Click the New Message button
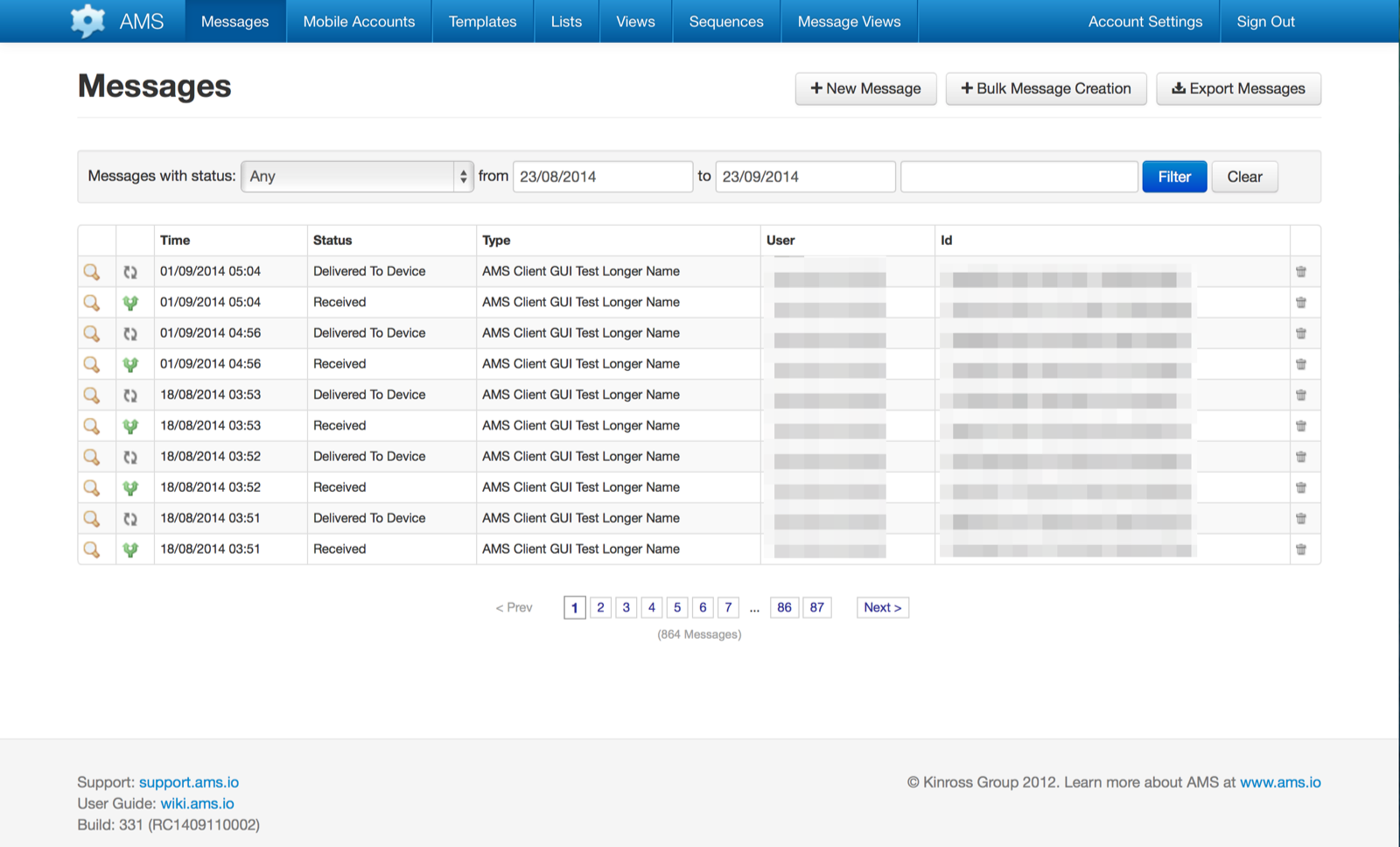Screen dimensions: 1400x847 point(865,88)
